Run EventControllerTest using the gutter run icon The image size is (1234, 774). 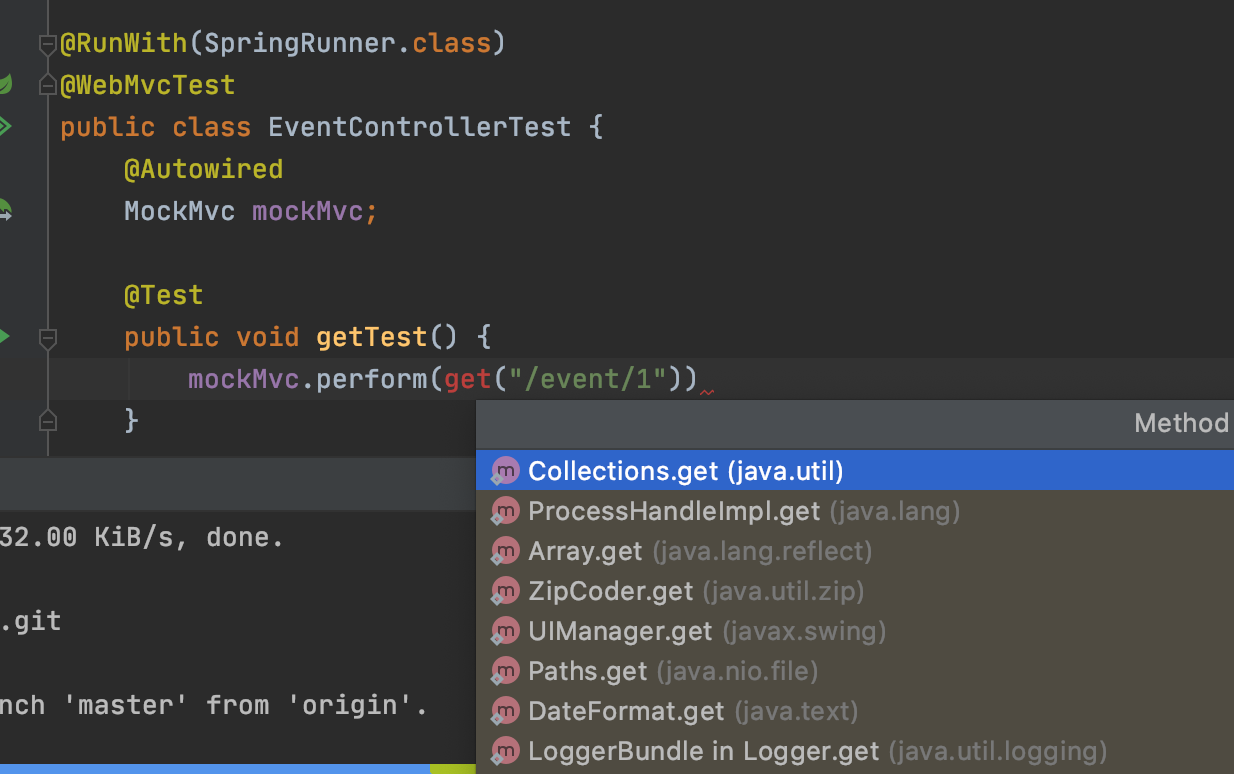click(5, 126)
